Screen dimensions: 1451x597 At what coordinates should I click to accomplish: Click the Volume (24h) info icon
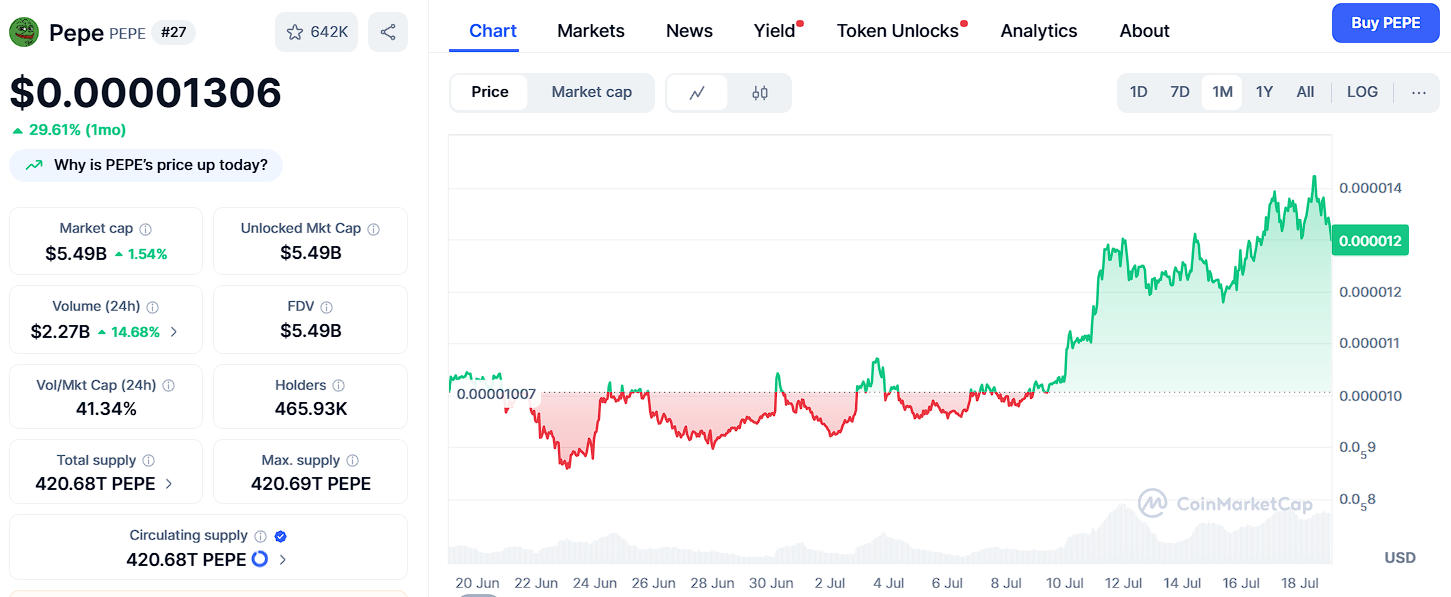[153, 307]
